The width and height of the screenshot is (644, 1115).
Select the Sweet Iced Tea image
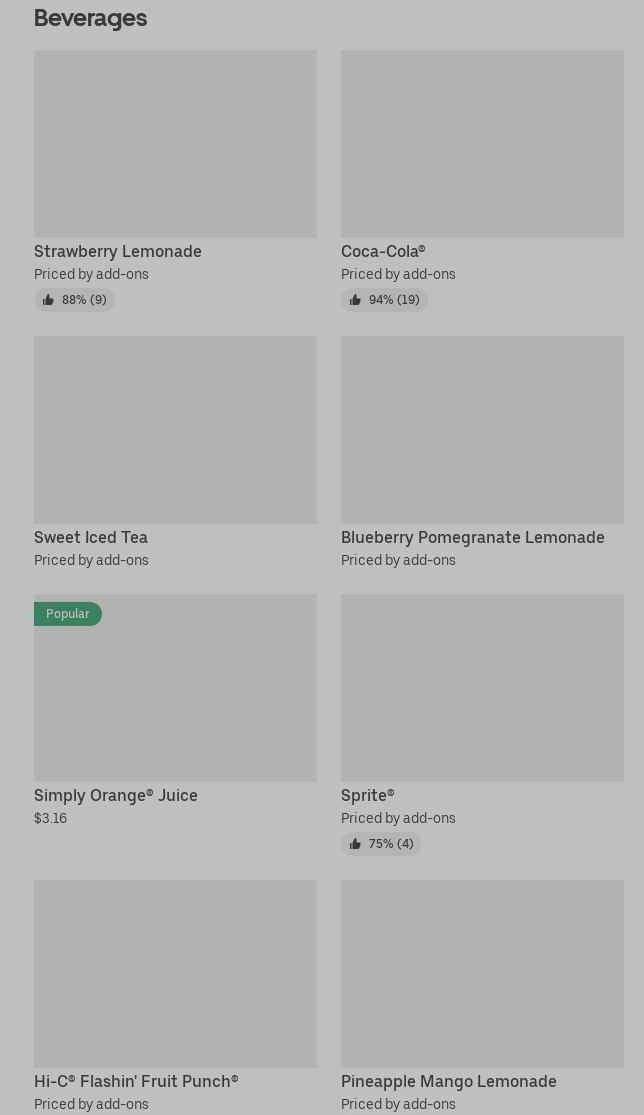click(x=175, y=430)
